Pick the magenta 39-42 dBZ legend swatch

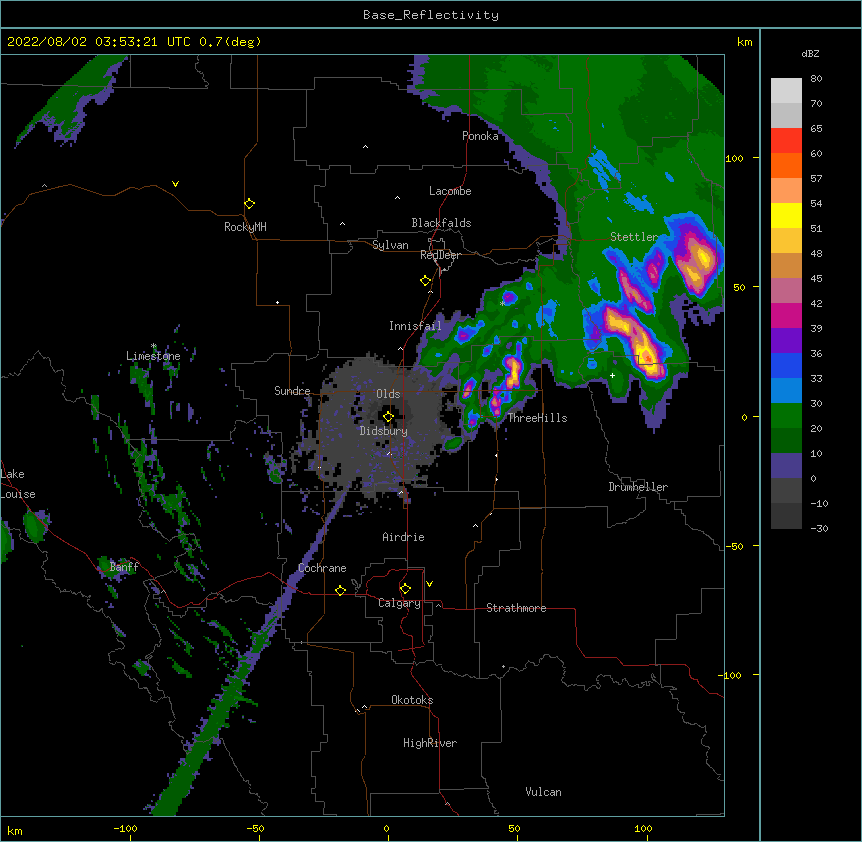(x=786, y=315)
